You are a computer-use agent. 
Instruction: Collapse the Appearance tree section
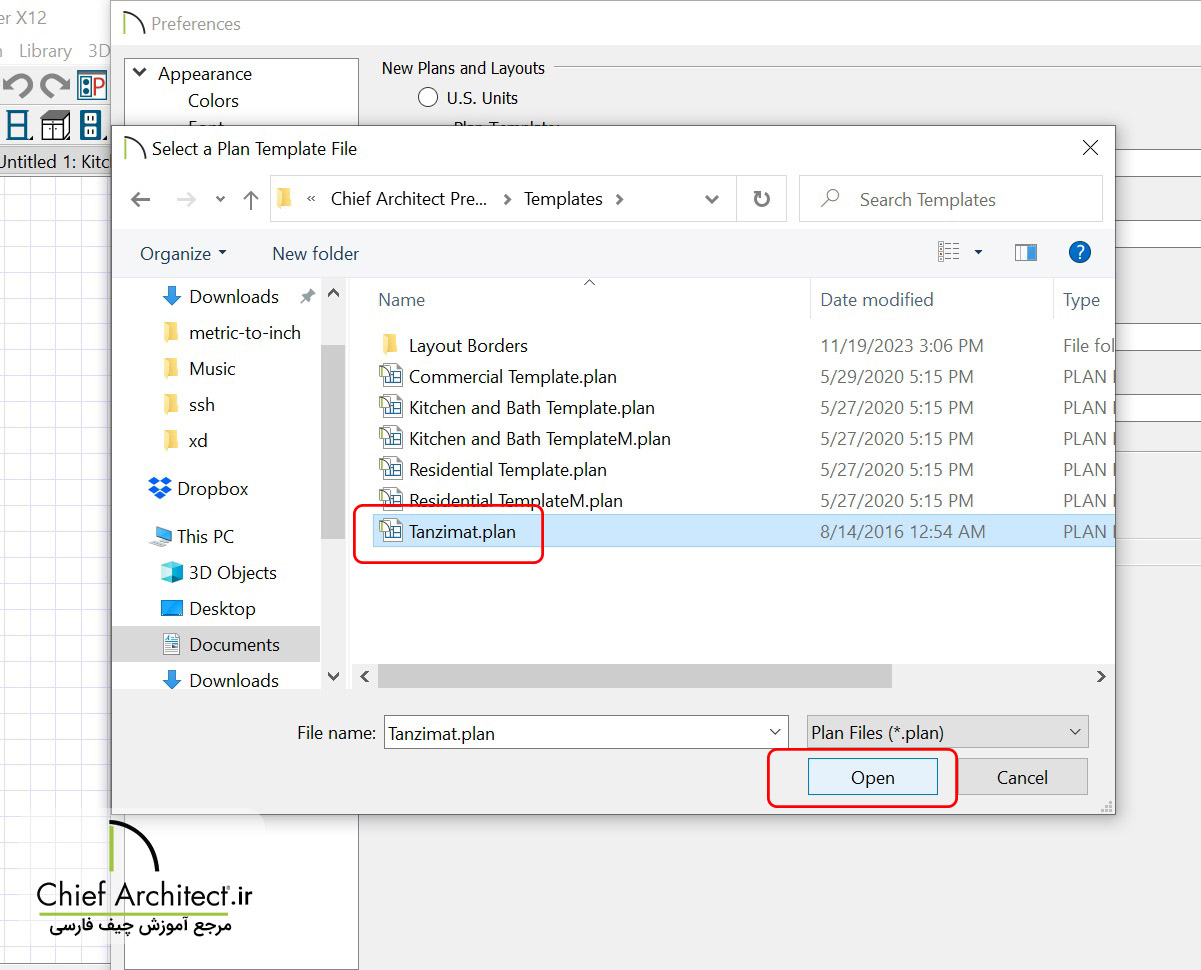(x=140, y=74)
